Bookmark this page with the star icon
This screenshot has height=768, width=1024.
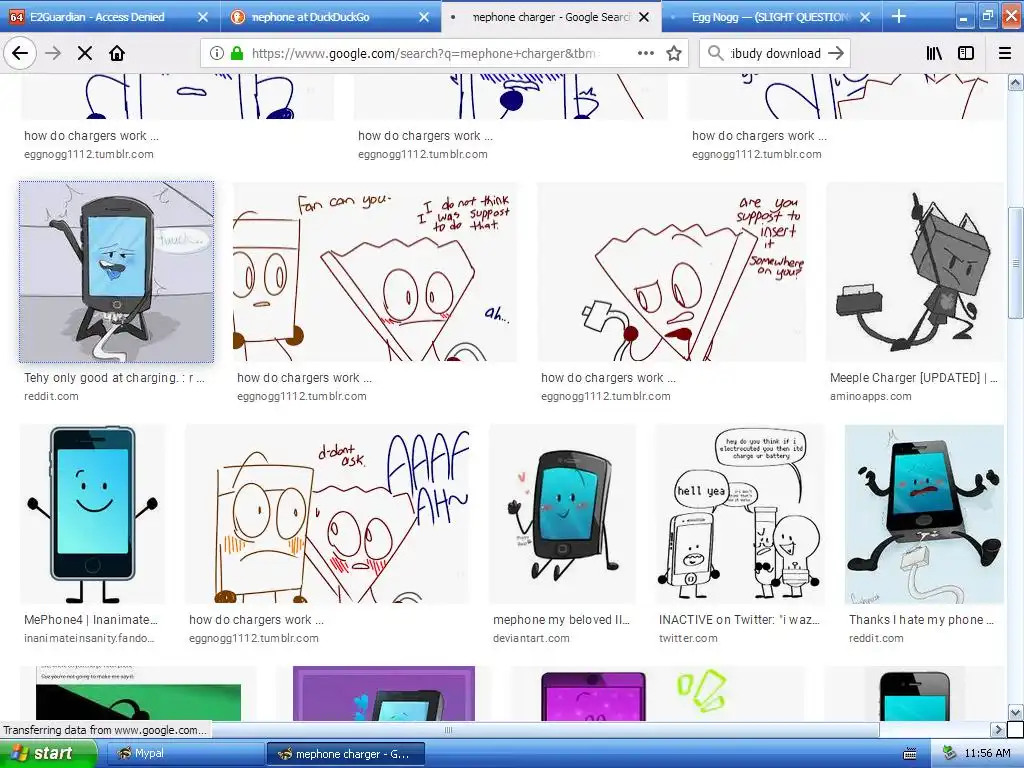click(674, 53)
